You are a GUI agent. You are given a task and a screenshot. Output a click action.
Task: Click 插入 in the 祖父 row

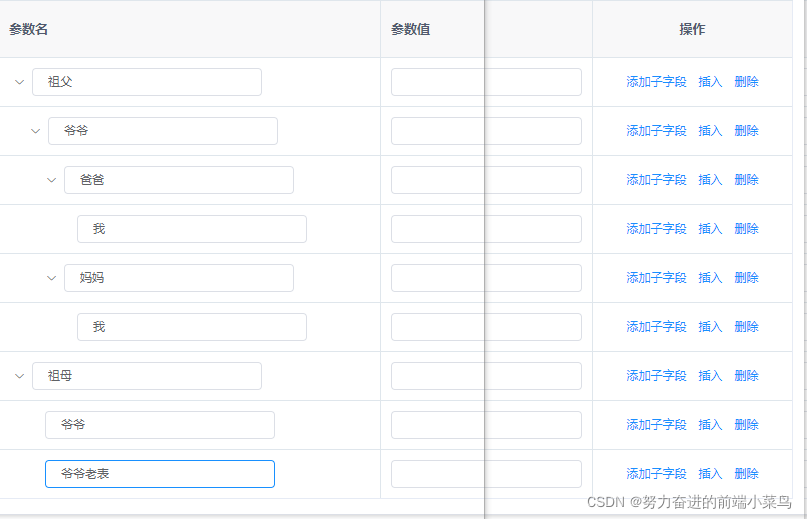coord(710,82)
